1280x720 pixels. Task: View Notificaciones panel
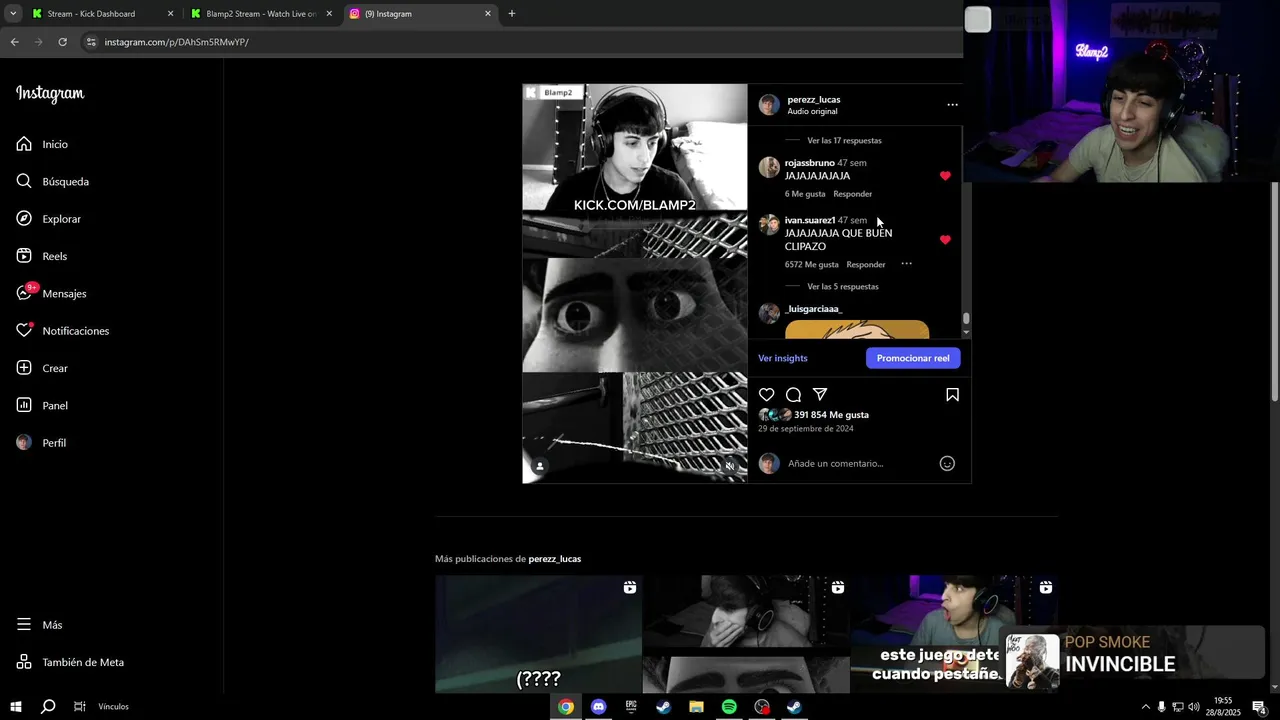[62, 331]
